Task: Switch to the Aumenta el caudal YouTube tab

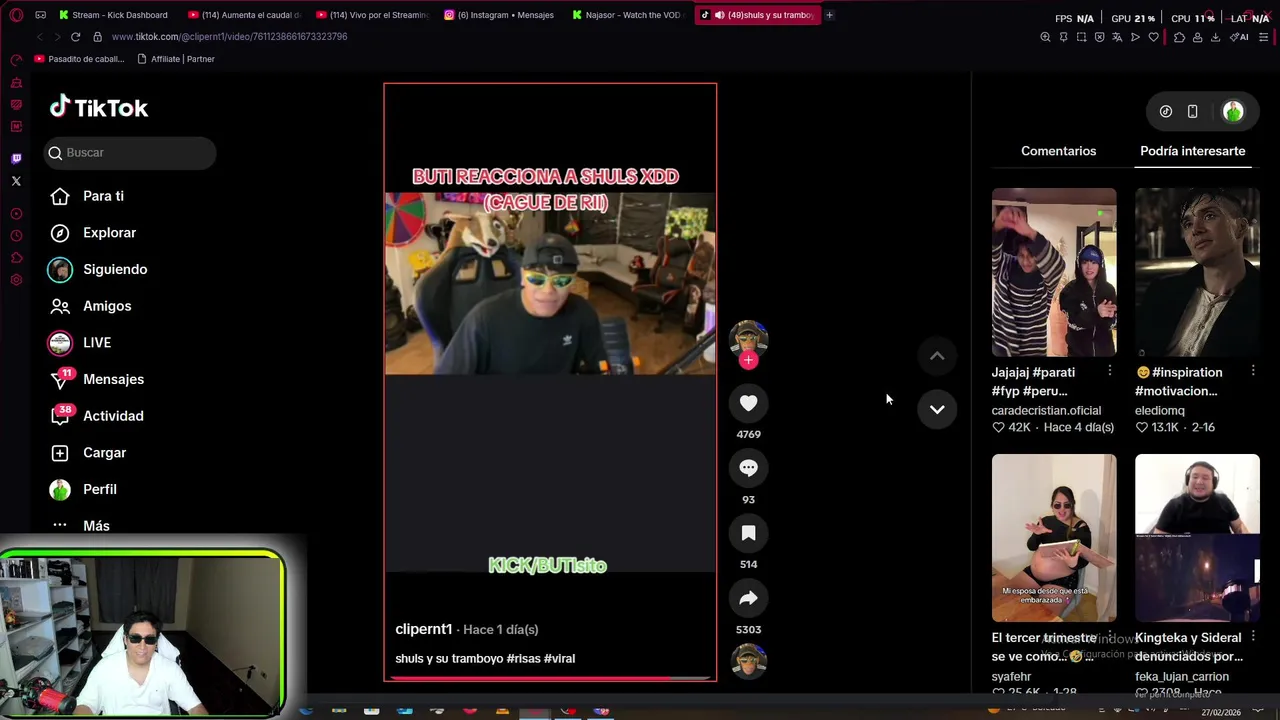Action: click(244, 15)
